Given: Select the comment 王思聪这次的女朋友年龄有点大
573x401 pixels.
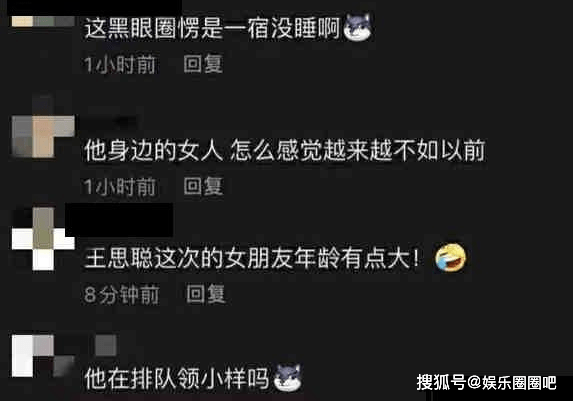Looking at the screenshot, I should tap(252, 258).
